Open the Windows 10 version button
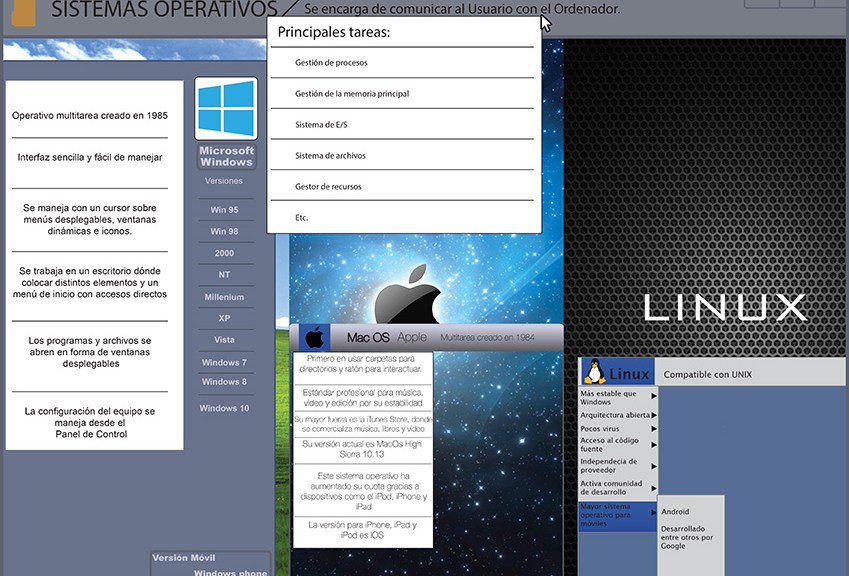849x576 pixels. click(224, 408)
